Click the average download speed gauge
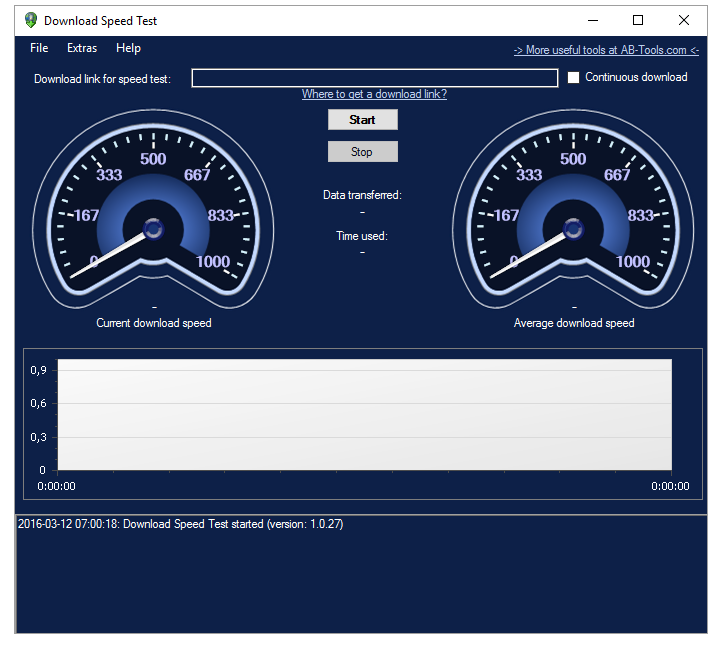Screen dimensions: 718x646 click(x=573, y=208)
